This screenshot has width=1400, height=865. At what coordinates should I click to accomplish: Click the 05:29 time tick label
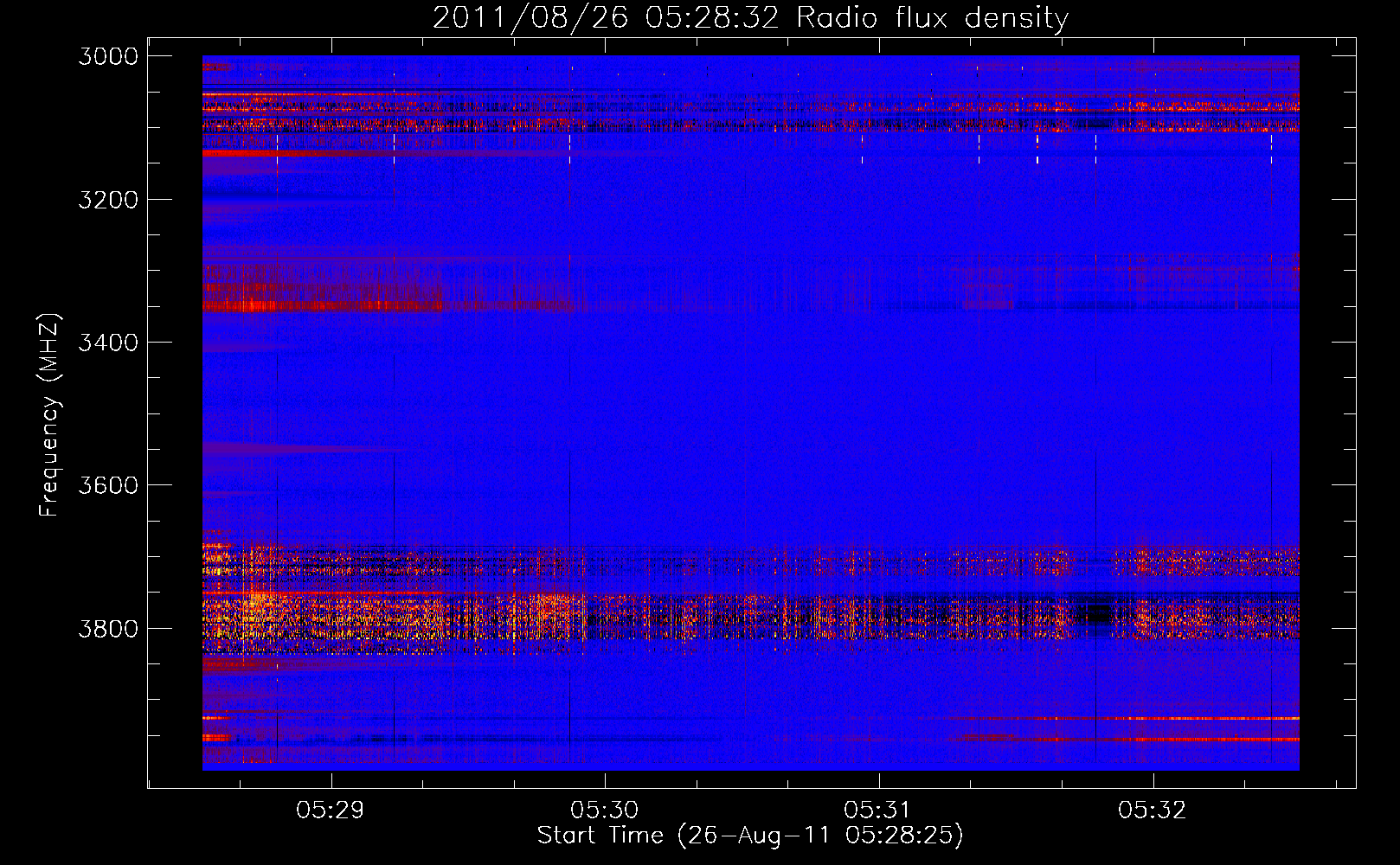pos(331,811)
